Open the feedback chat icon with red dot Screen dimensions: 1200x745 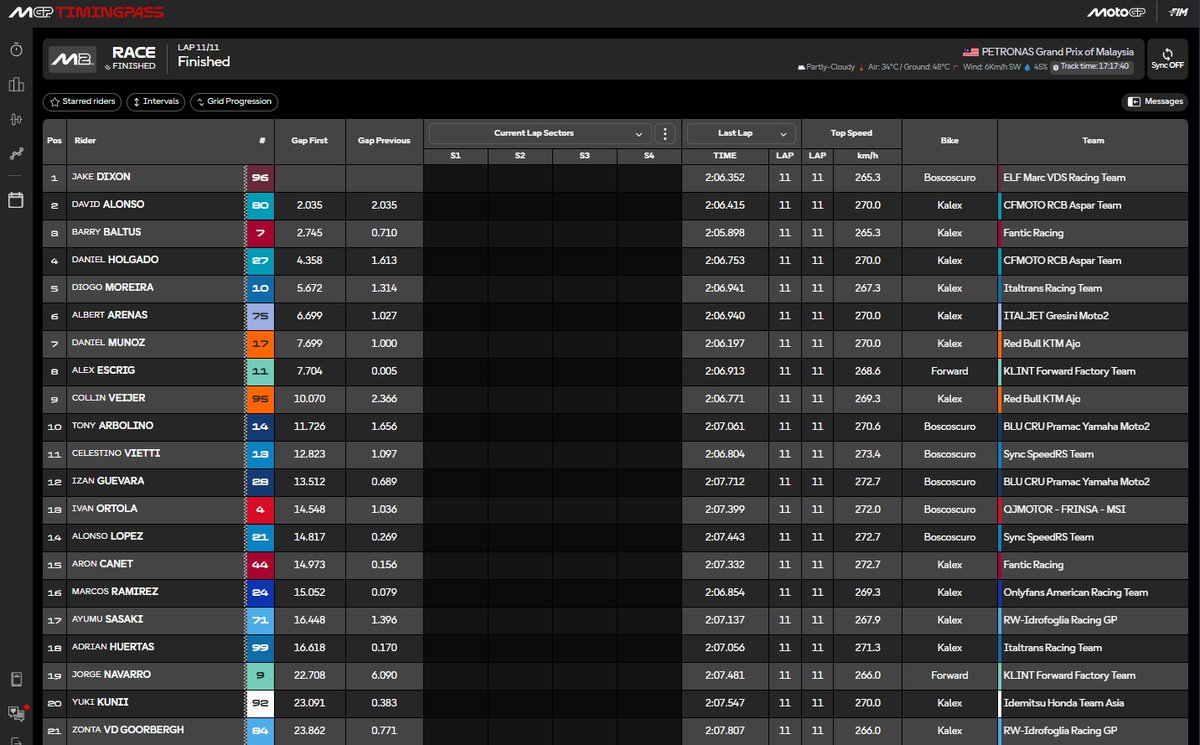(x=16, y=713)
